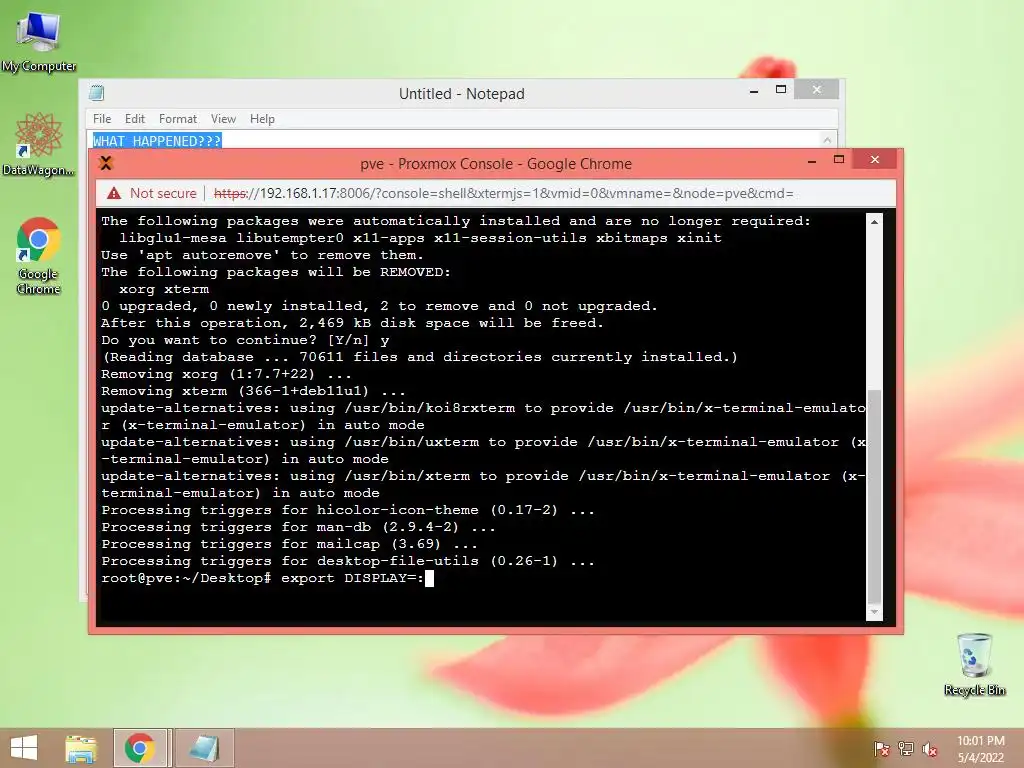Click the 'Removing xterm (366-1+deb11u1)' line
The width and height of the screenshot is (1024, 768).
point(253,391)
